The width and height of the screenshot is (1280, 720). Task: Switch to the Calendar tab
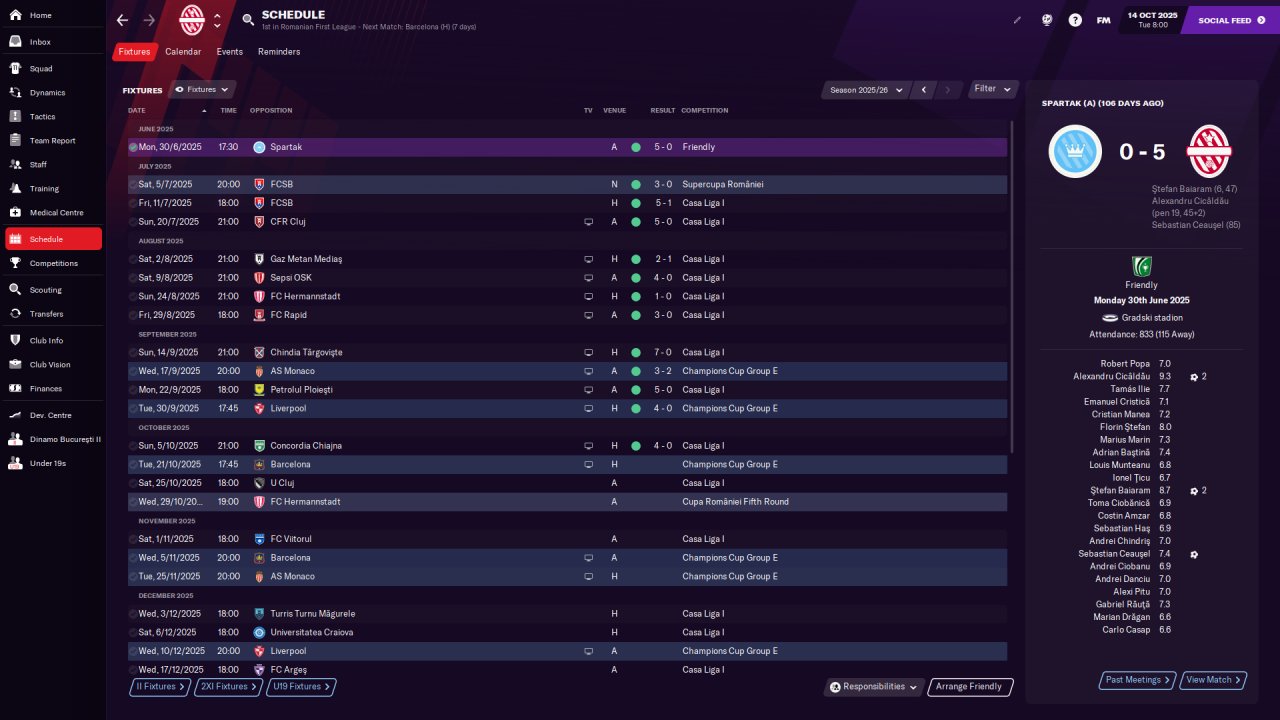[183, 51]
